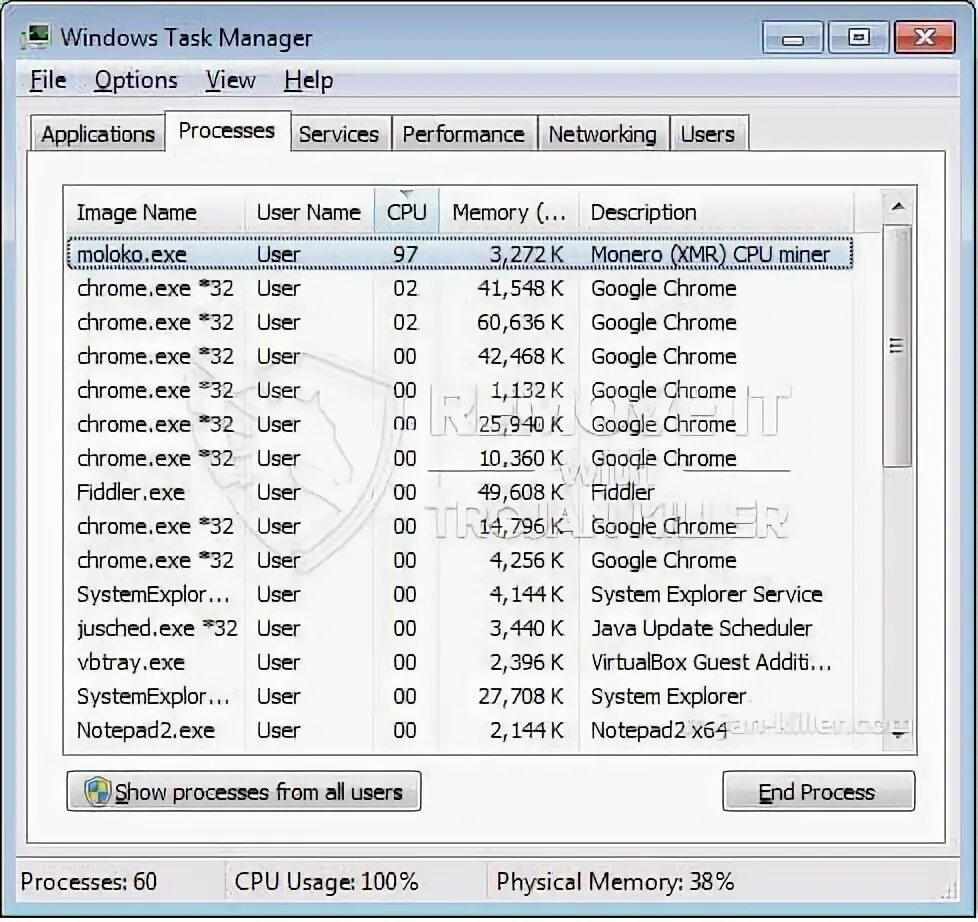Screen dimensions: 978x922
Task: Click Monero (XMR) CPU miner description
Action: (710, 255)
